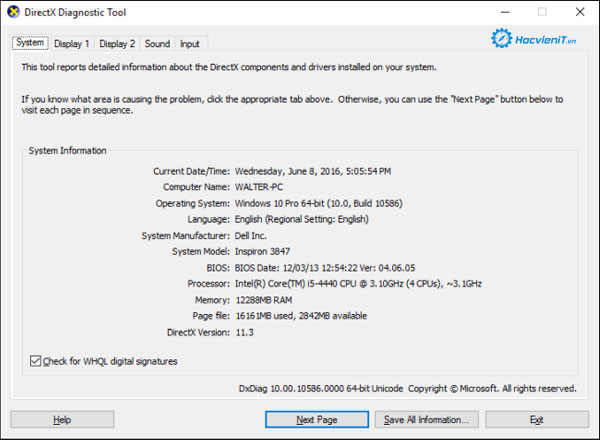Click the BIOS Date value text
Viewport: 600px width, 440px height.
[x=325, y=268]
